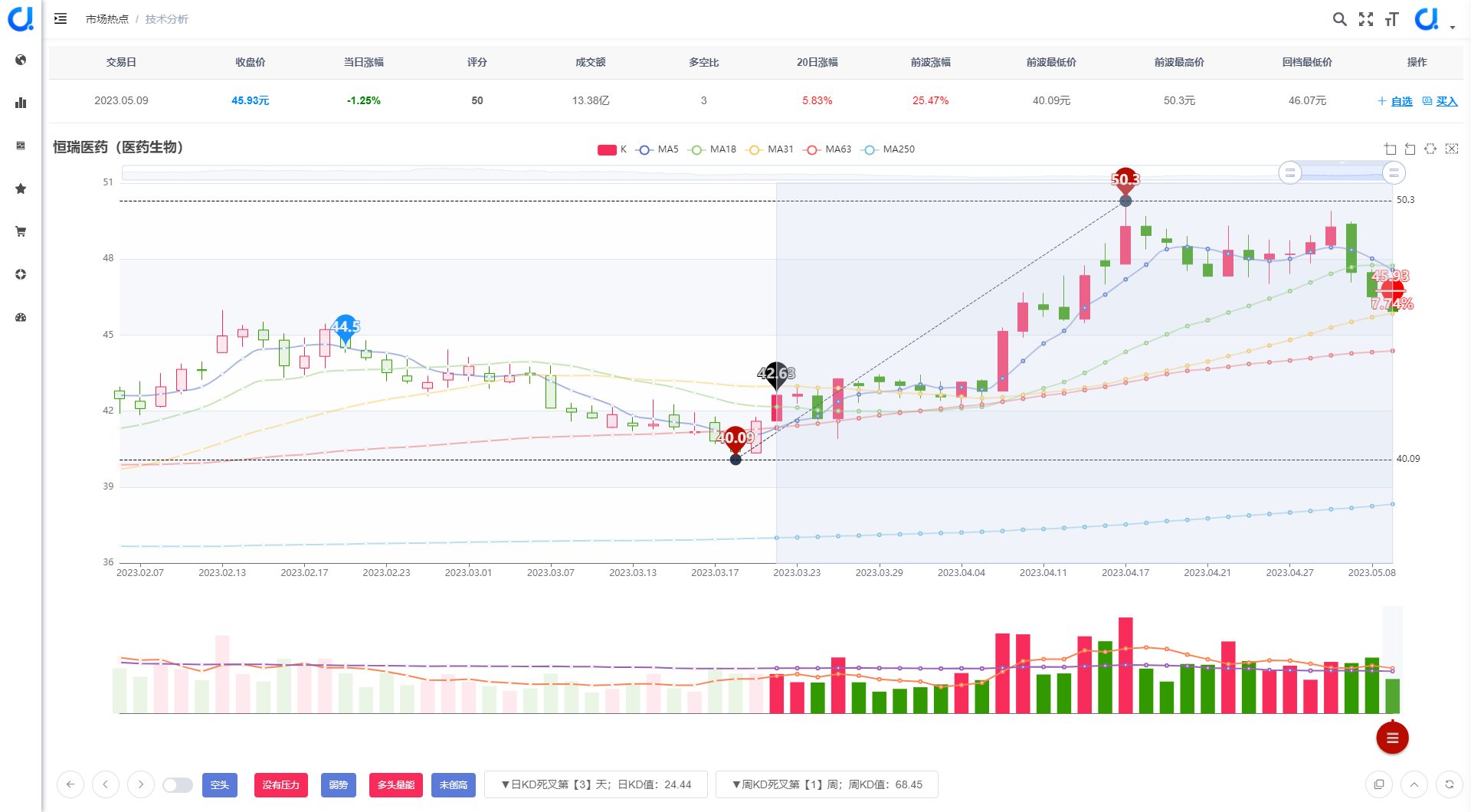Click the red floating menu button
The height and width of the screenshot is (812, 1471).
tap(1392, 738)
